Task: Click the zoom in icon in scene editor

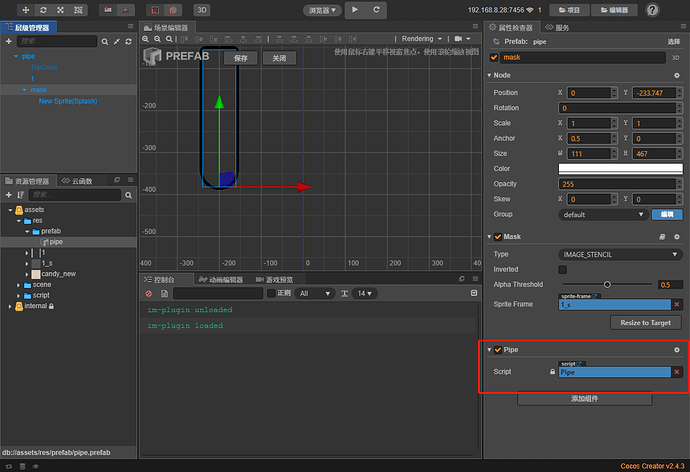Action: point(146,39)
